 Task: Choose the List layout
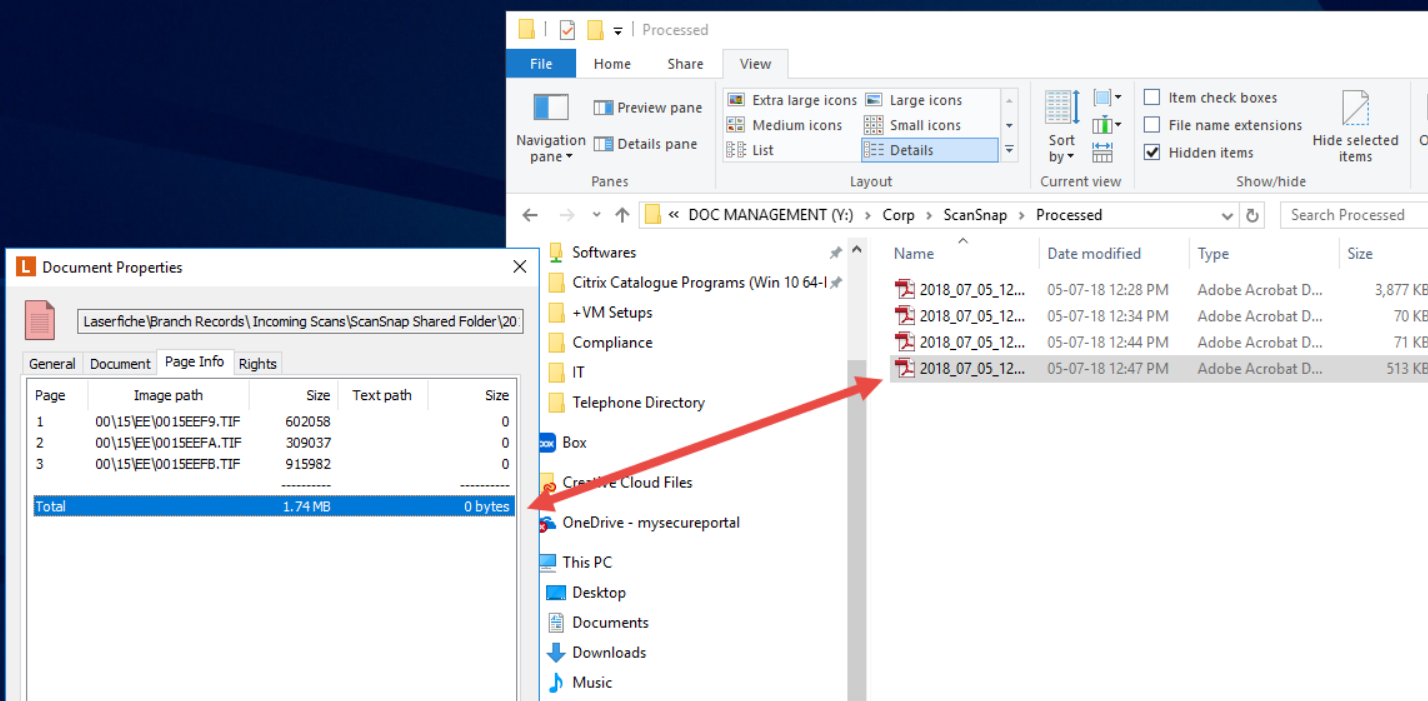tap(751, 150)
